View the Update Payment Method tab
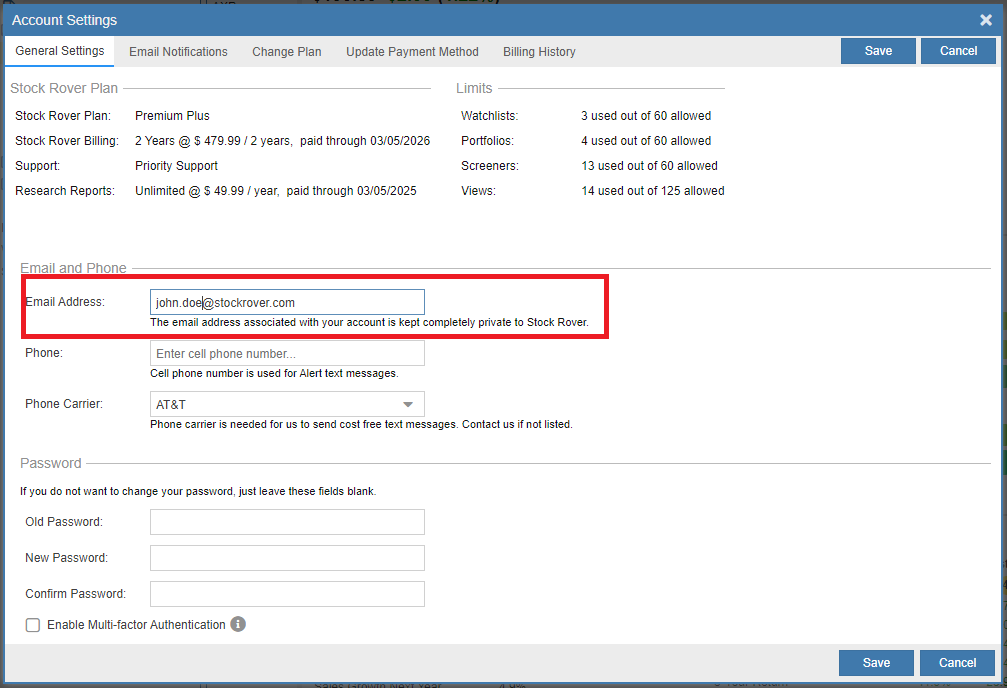 [x=412, y=51]
